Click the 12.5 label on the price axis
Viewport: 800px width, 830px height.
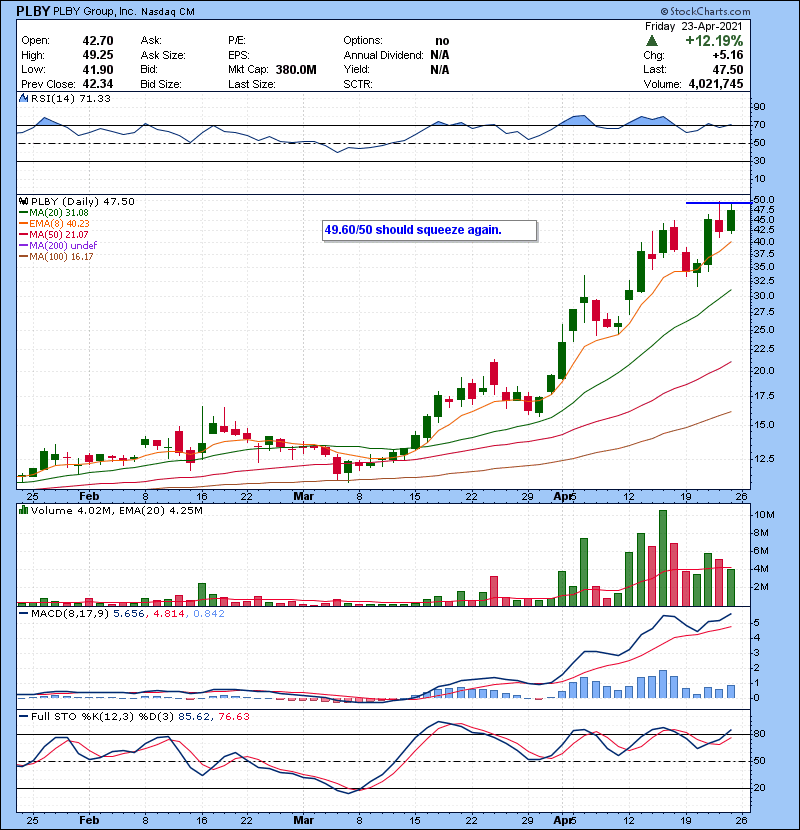(763, 459)
